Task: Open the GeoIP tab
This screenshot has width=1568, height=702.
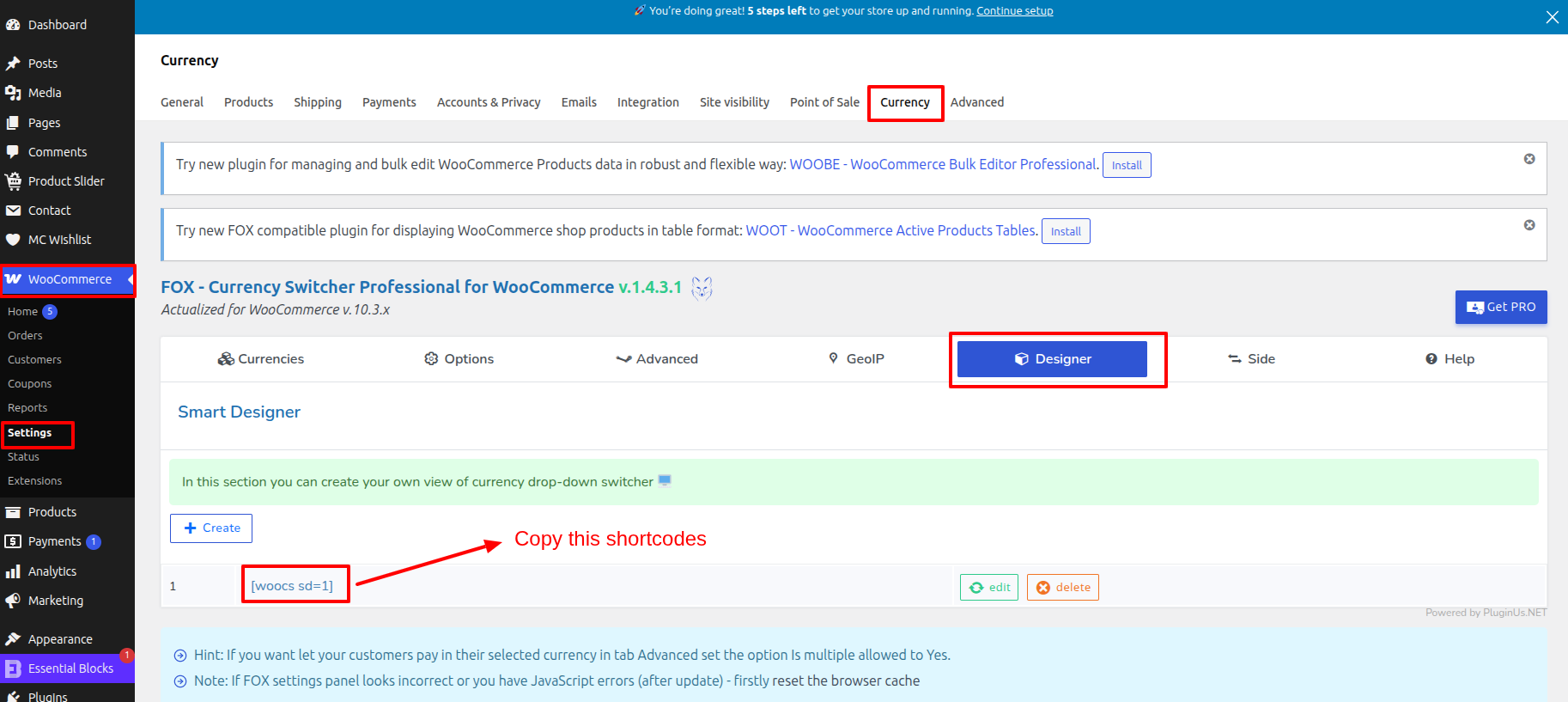Action: [855, 359]
